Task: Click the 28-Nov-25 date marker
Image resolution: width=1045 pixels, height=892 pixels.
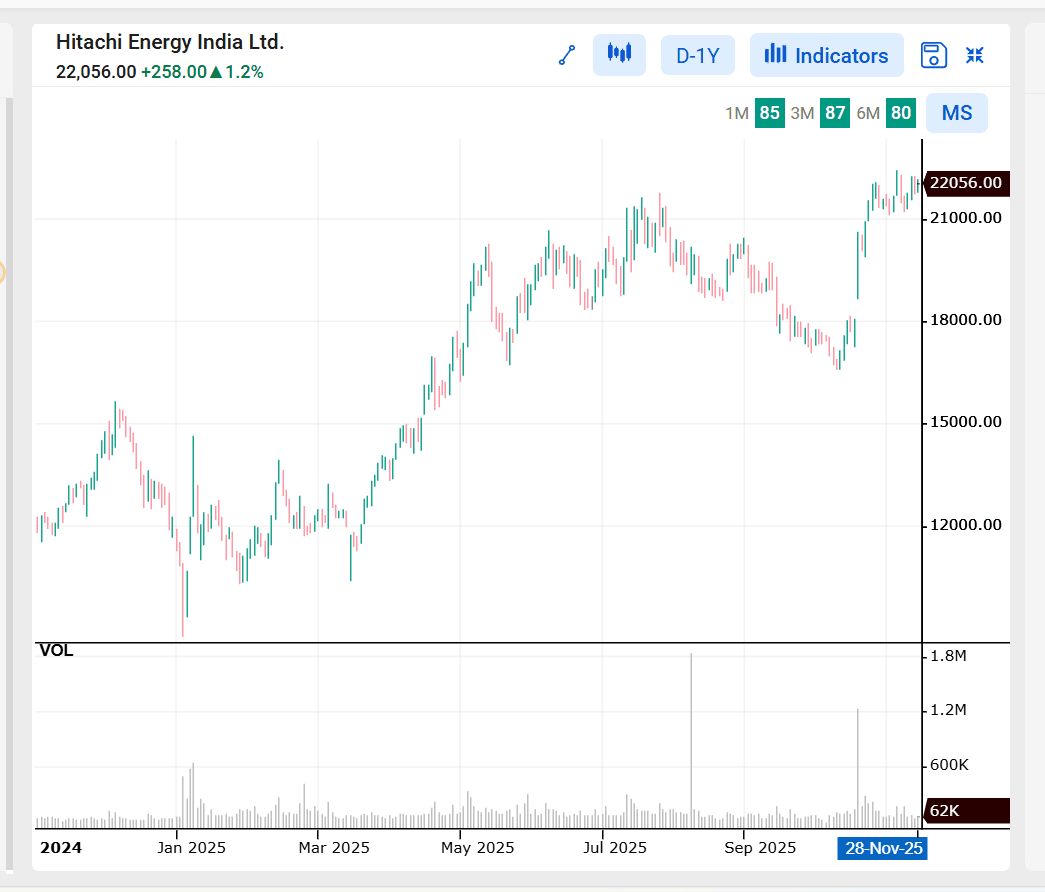Action: (x=883, y=848)
